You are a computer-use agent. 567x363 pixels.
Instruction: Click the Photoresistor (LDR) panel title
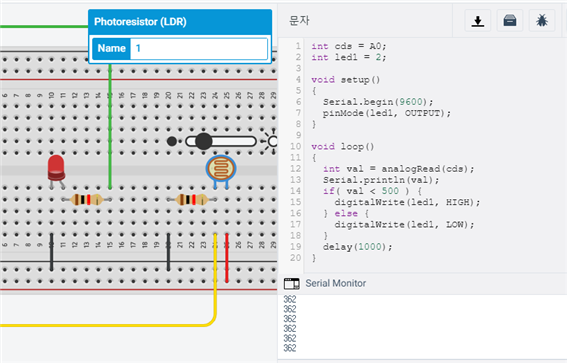pos(140,22)
